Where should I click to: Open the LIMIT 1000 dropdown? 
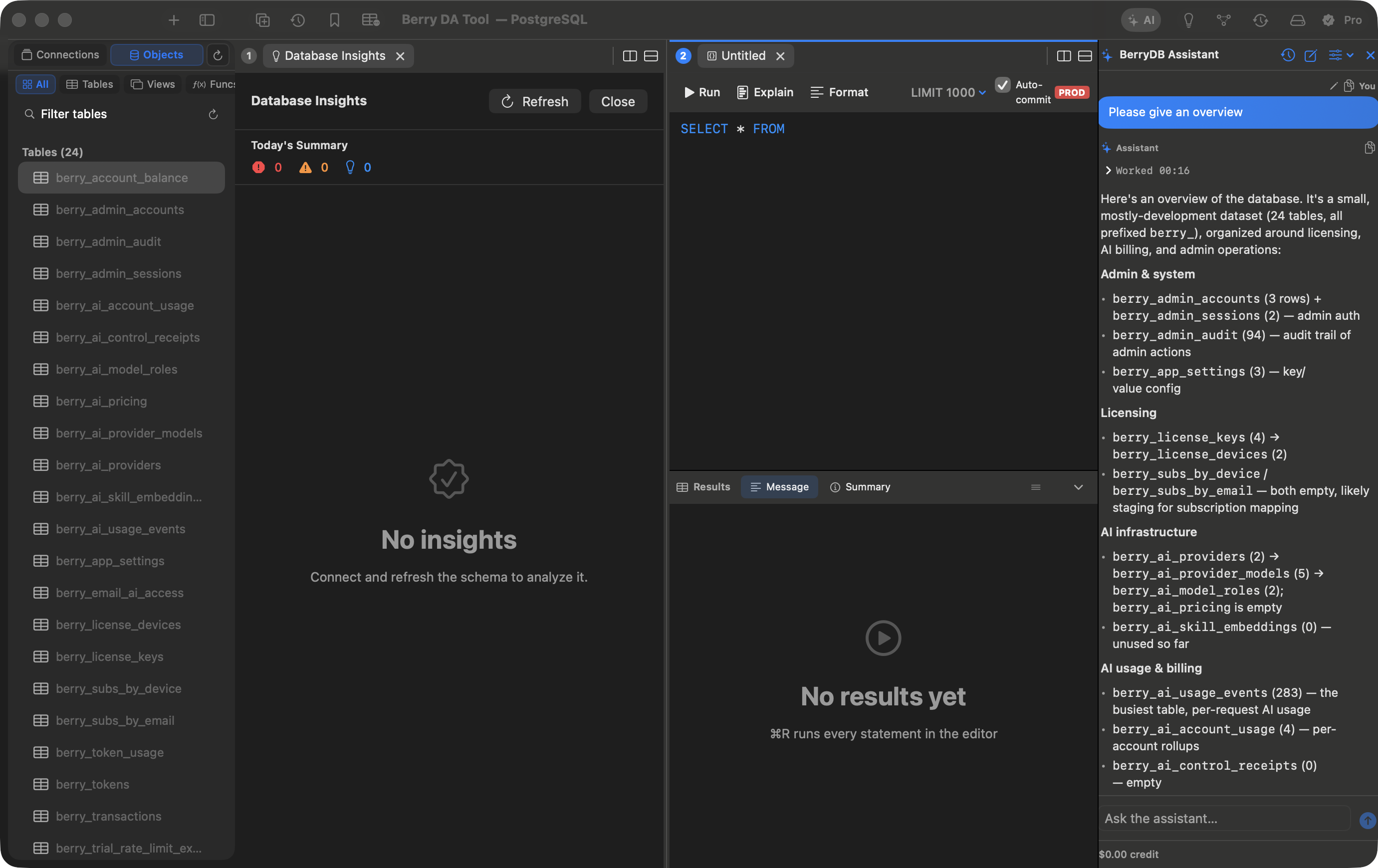(948, 92)
